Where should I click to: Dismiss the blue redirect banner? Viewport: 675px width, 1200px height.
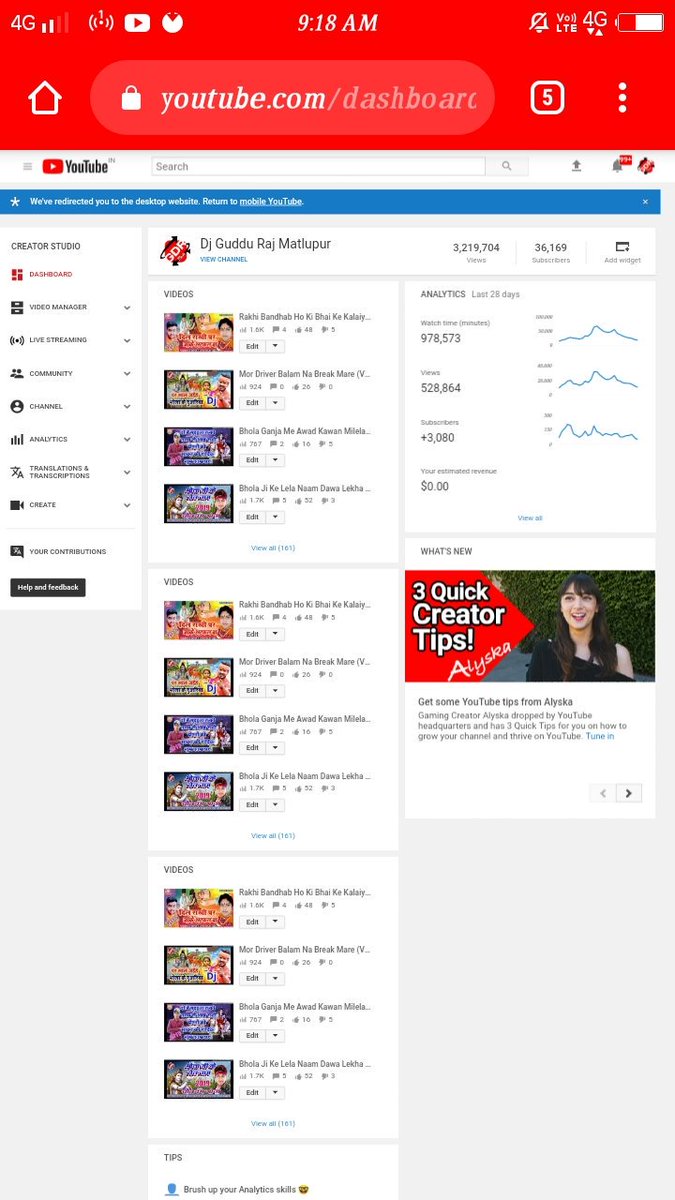[x=645, y=201]
